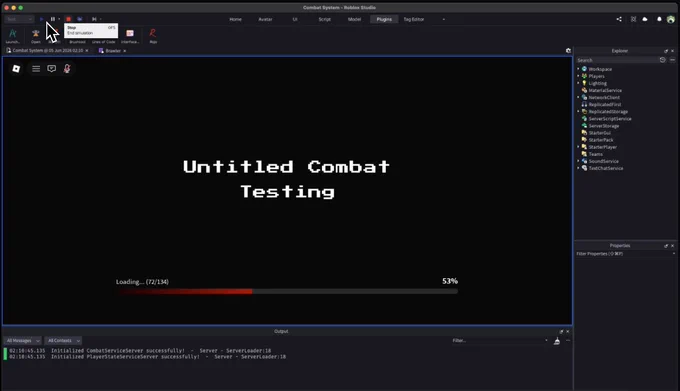Open the notifications bell icon
680x391 pixels.
coord(659,19)
